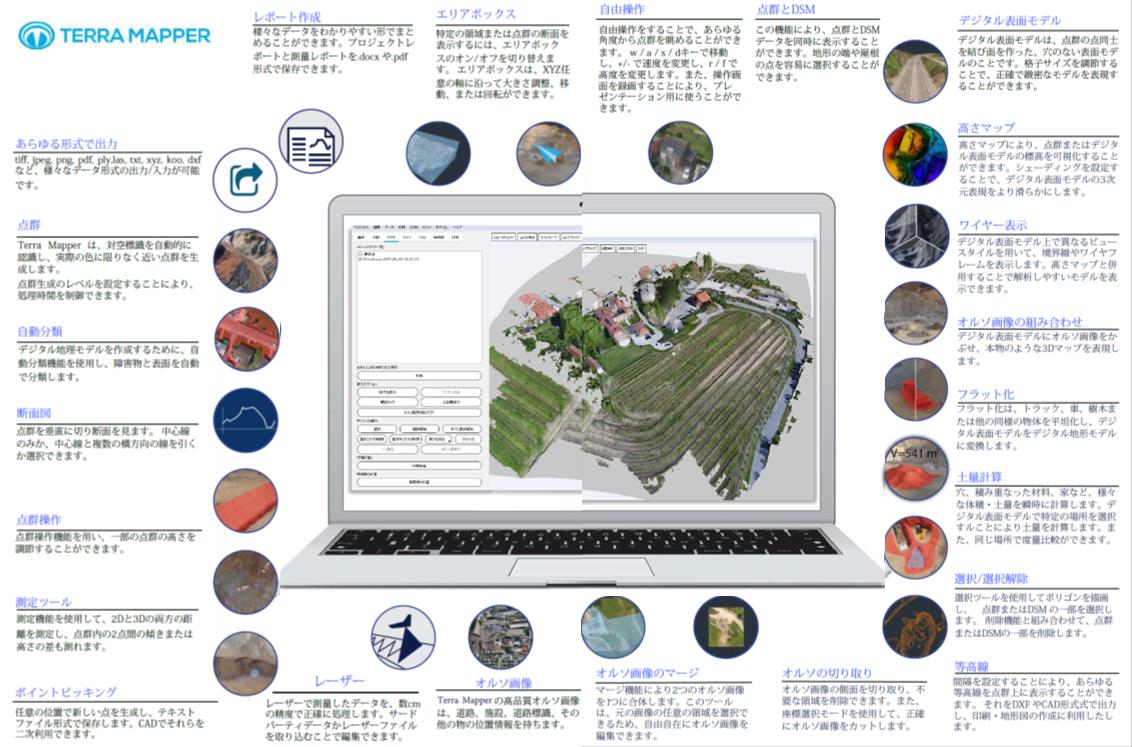Select the ワイヤー表示 heading
Image resolution: width=1132 pixels, height=747 pixels.
[993, 225]
